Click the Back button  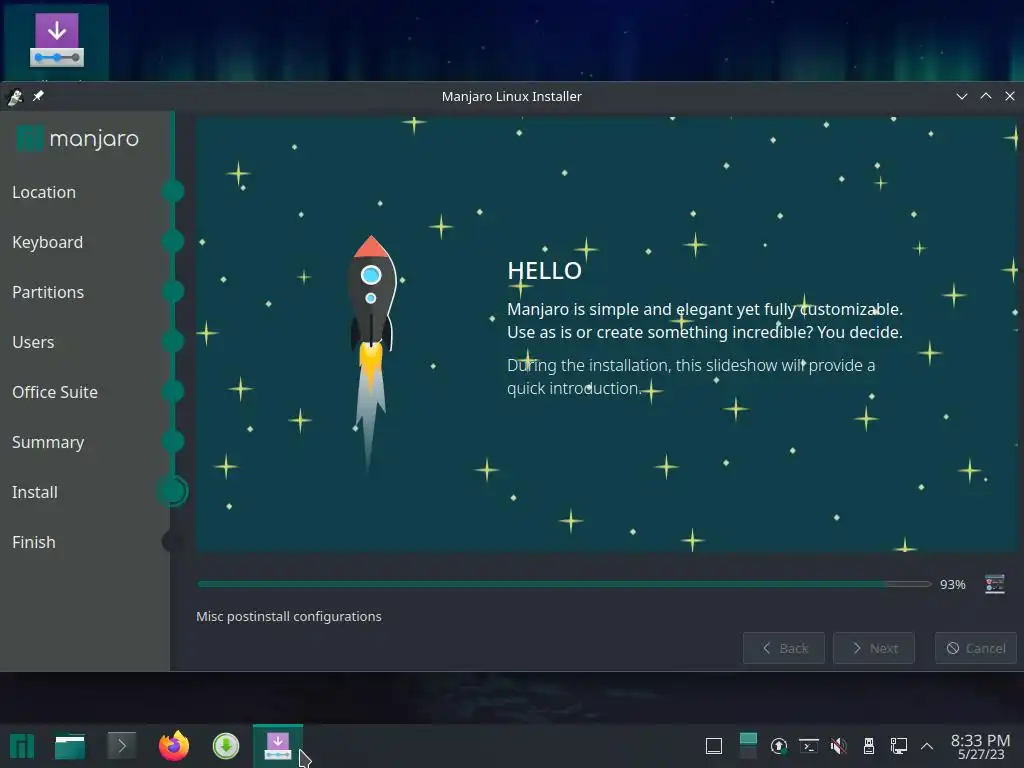pos(784,648)
